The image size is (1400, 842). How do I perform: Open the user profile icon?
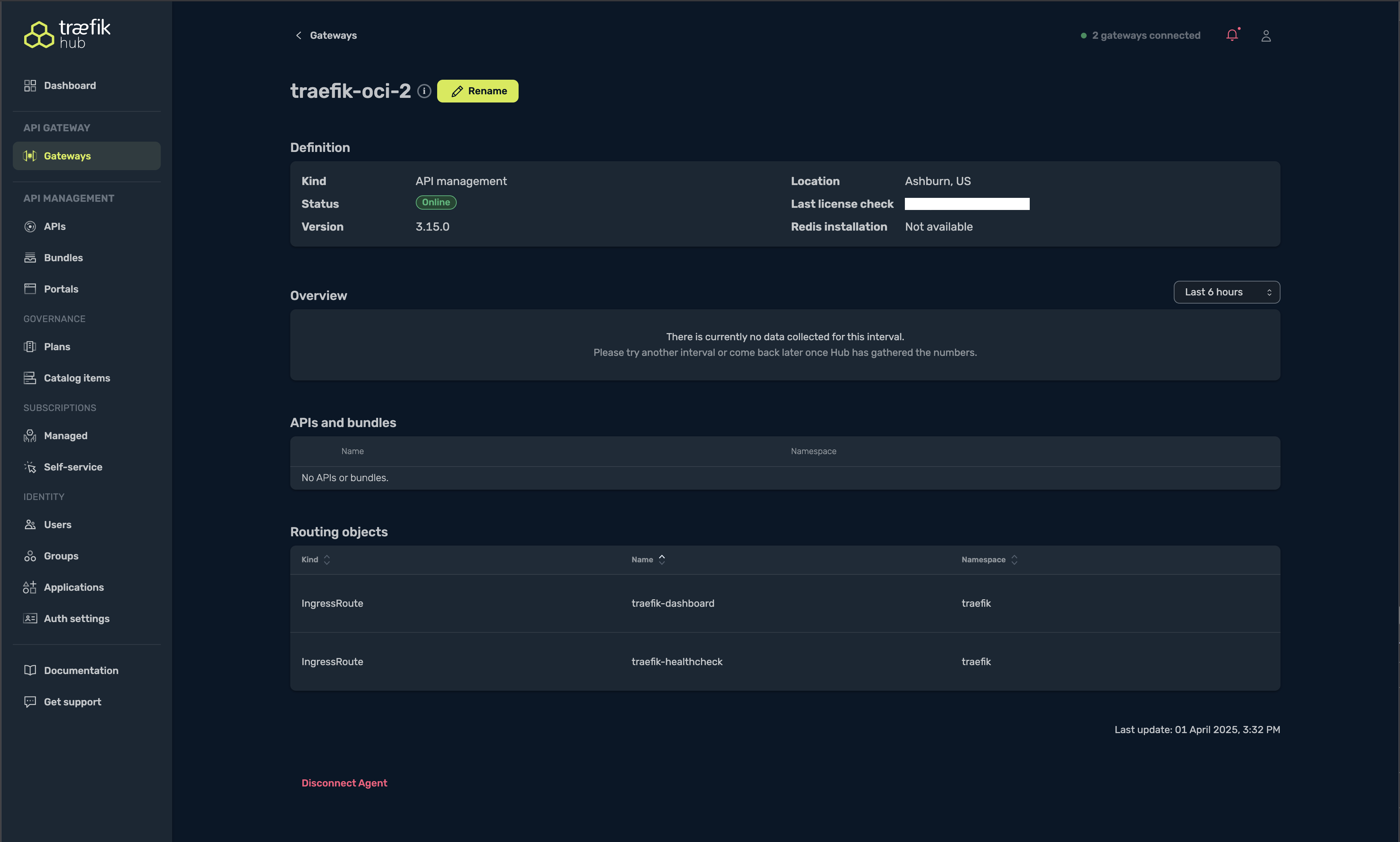(1266, 36)
